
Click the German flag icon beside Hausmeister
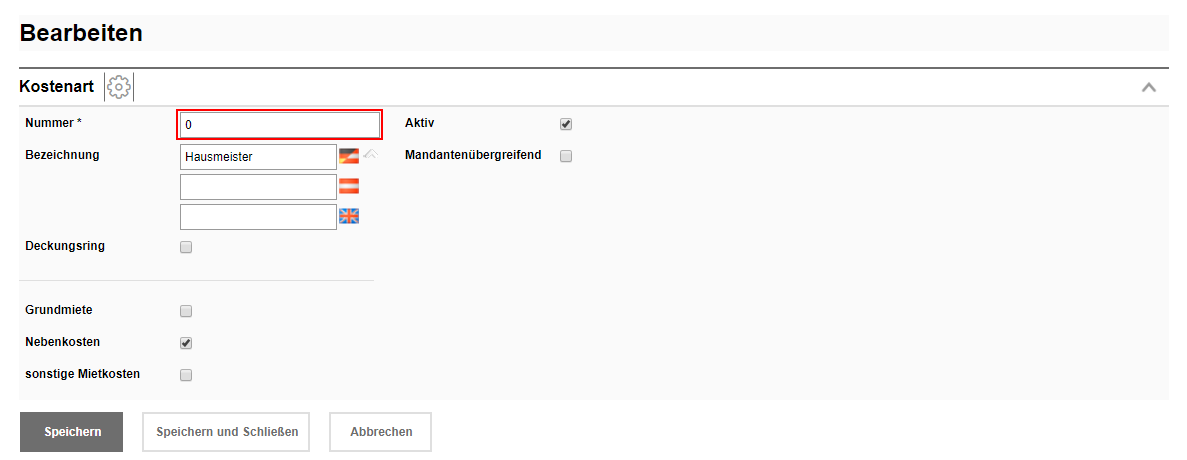(x=348, y=156)
